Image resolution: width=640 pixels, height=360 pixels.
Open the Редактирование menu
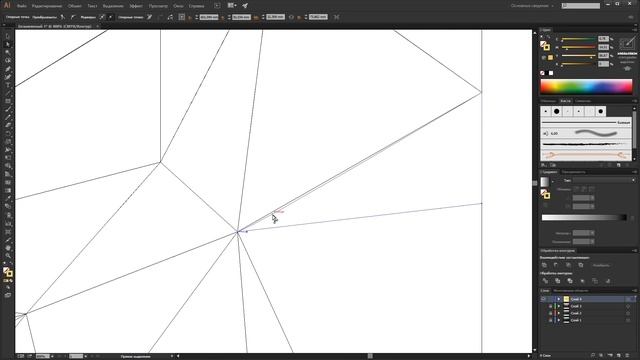click(47, 6)
